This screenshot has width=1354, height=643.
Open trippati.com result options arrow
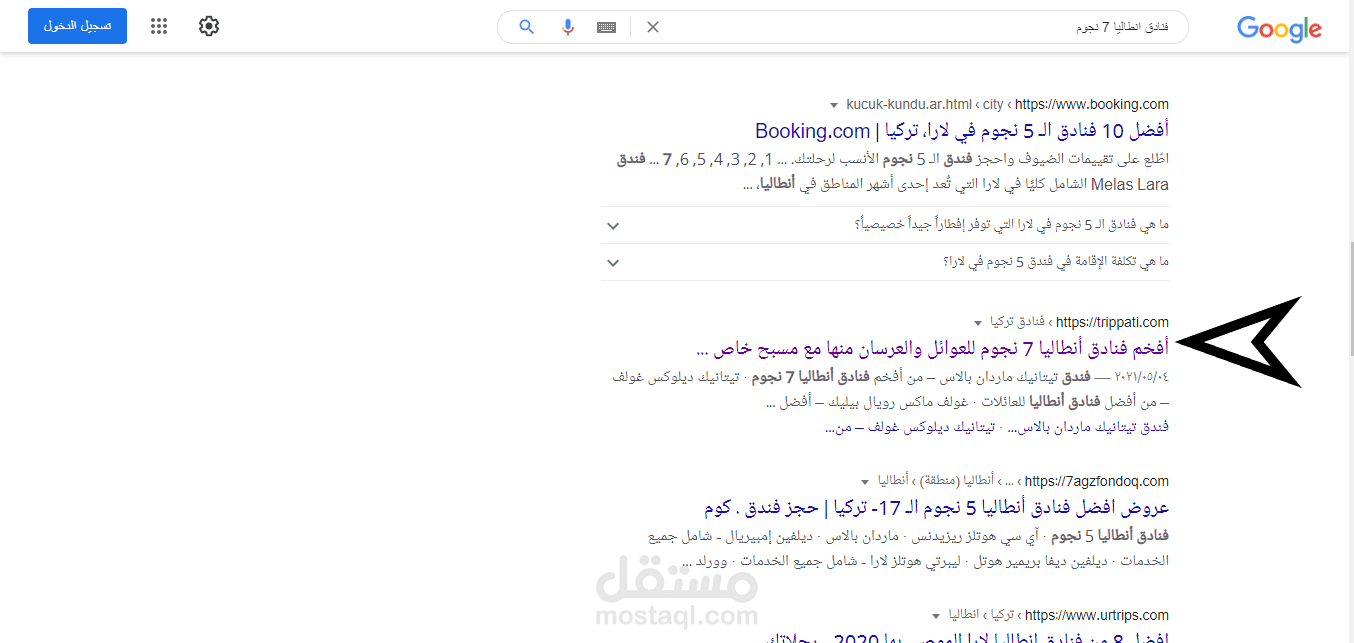[x=978, y=323]
